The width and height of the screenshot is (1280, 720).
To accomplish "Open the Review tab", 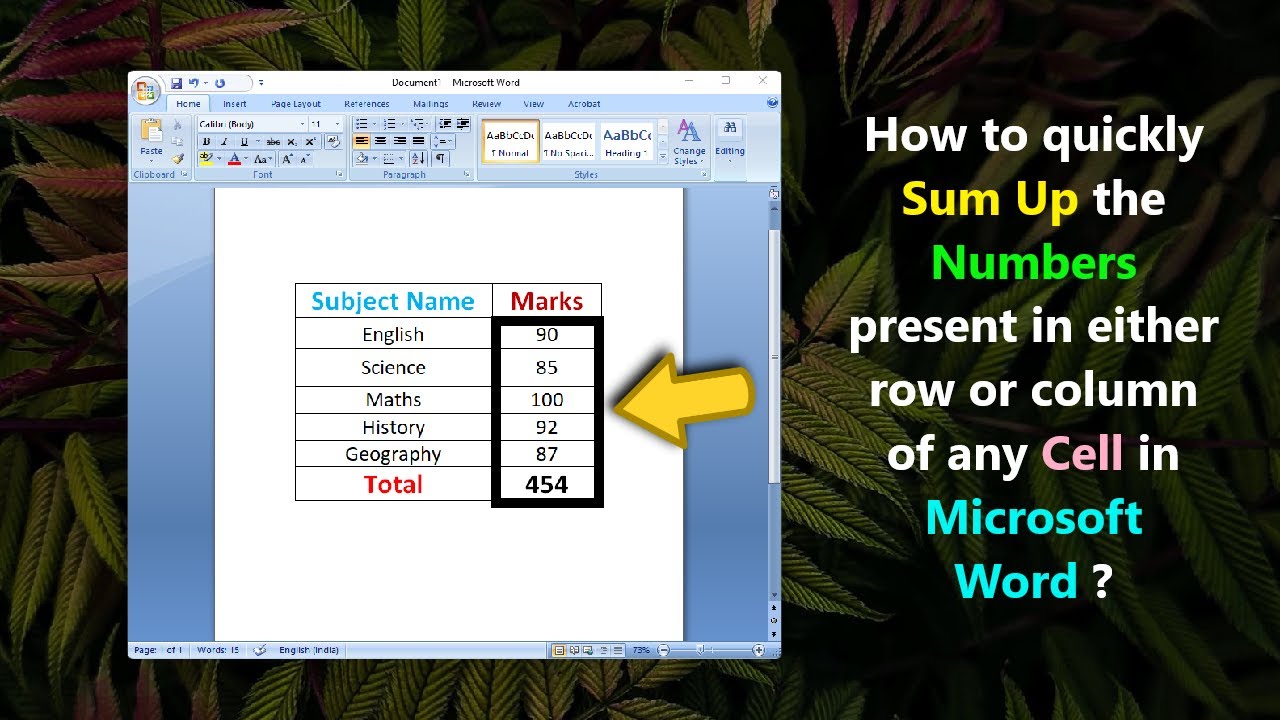I will [x=487, y=104].
